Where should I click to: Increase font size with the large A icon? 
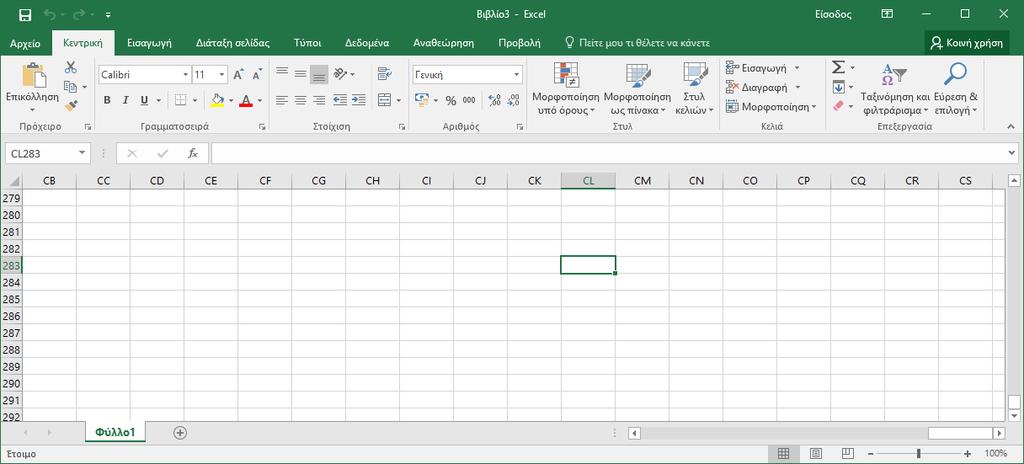(238, 75)
